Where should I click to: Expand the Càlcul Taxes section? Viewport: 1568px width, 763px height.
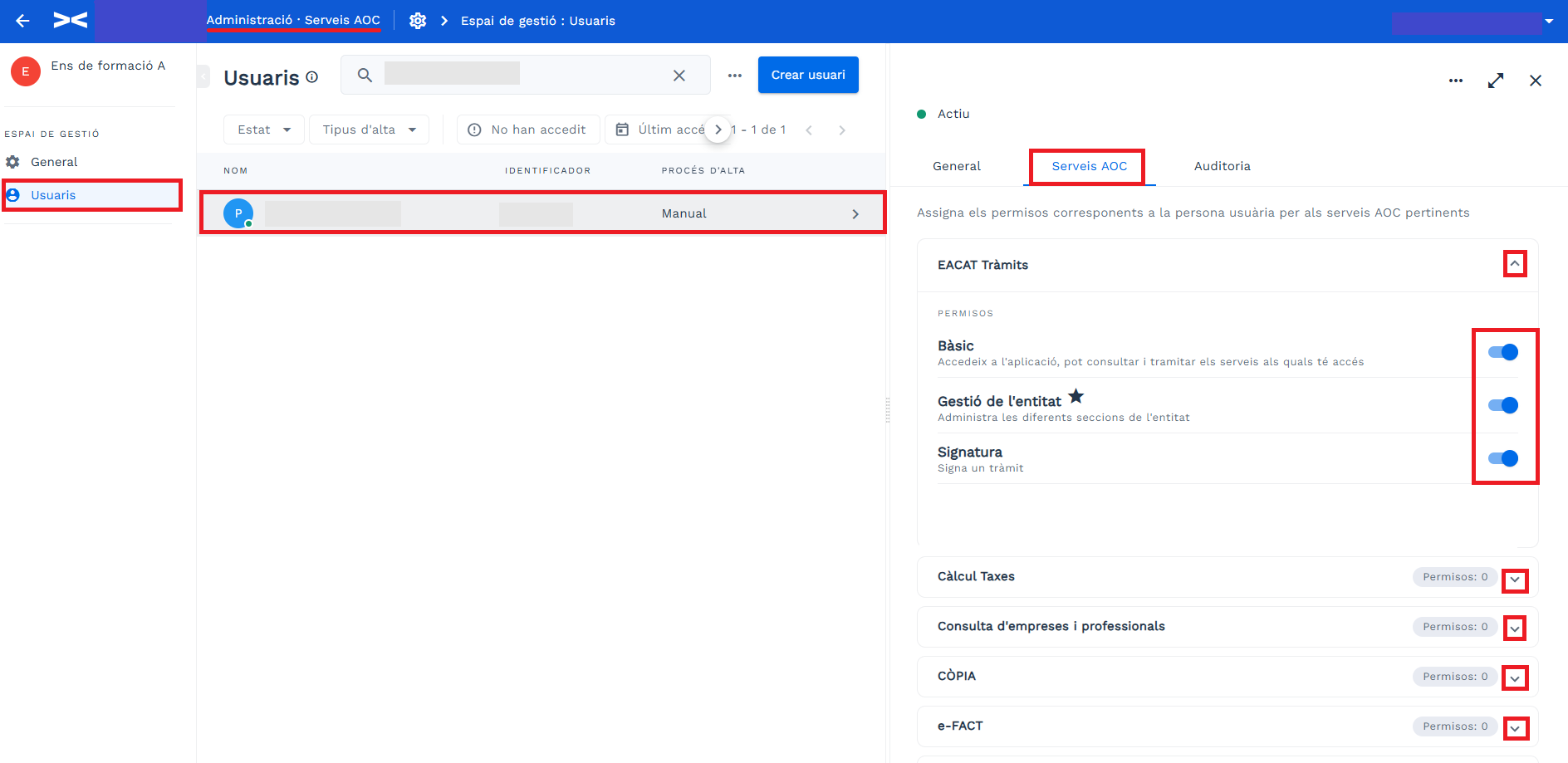pos(1515,580)
